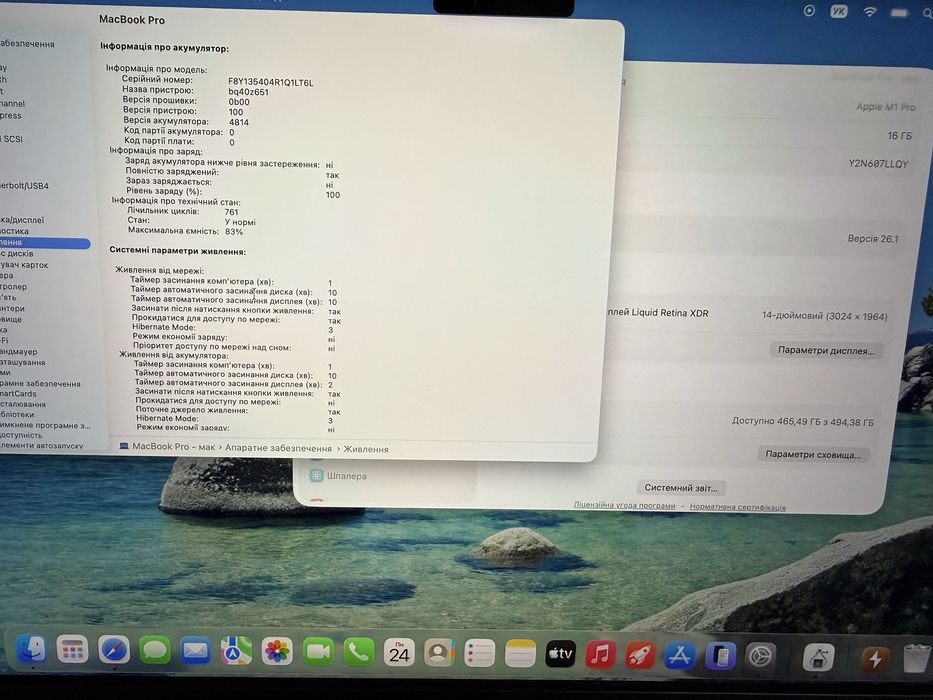Click the Доступно 465,49 ГБ storage text
The image size is (933, 700).
[803, 421]
